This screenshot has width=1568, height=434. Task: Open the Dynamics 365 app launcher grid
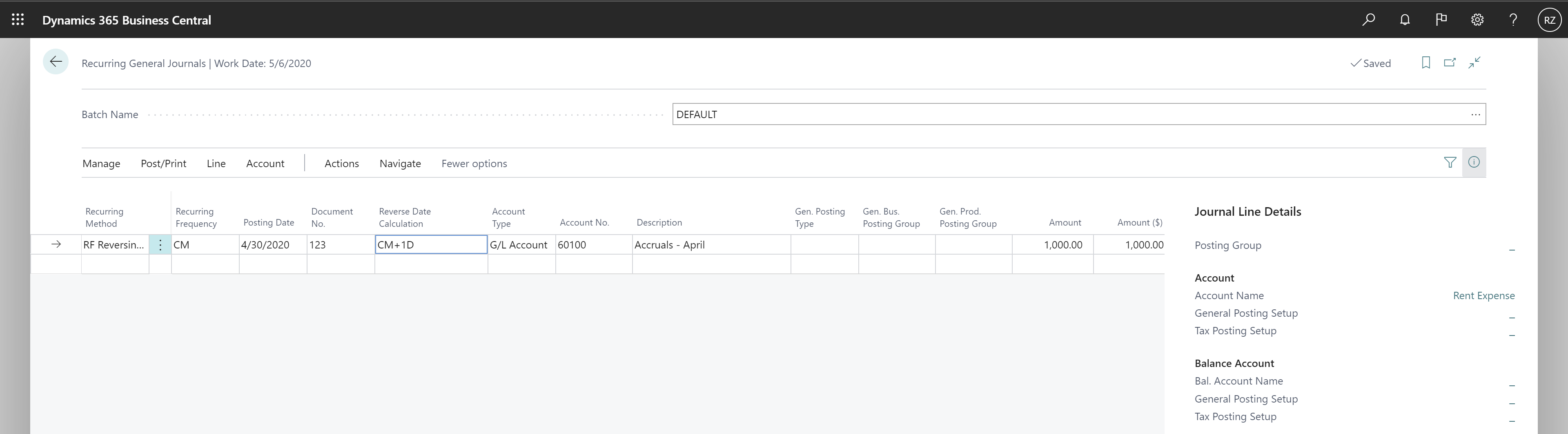(17, 19)
